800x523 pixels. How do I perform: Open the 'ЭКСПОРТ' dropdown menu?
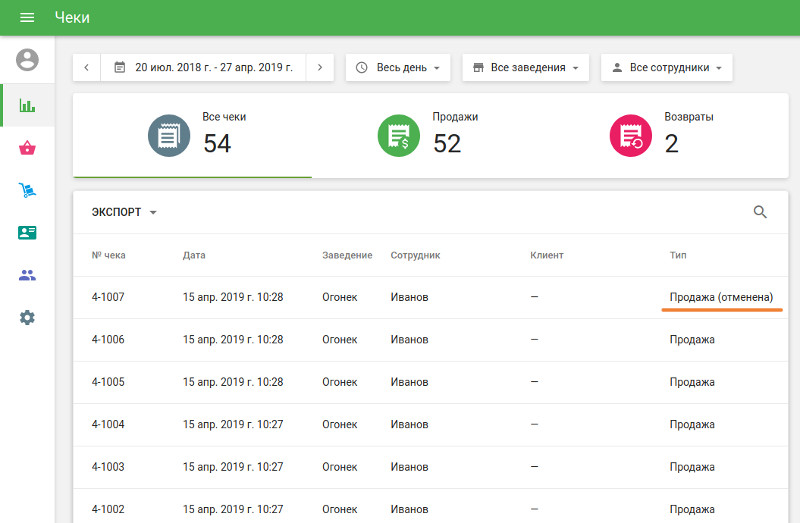[124, 213]
